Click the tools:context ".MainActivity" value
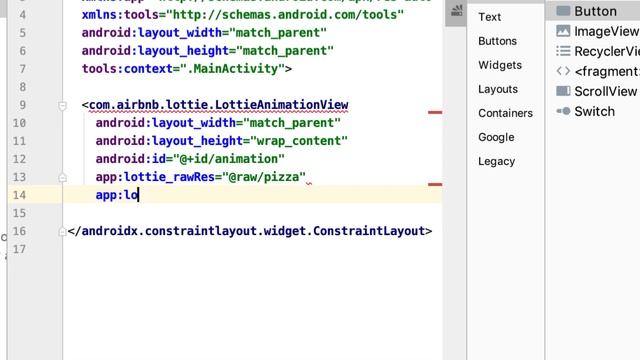Screen dimensions: 640x360 (x=232, y=69)
